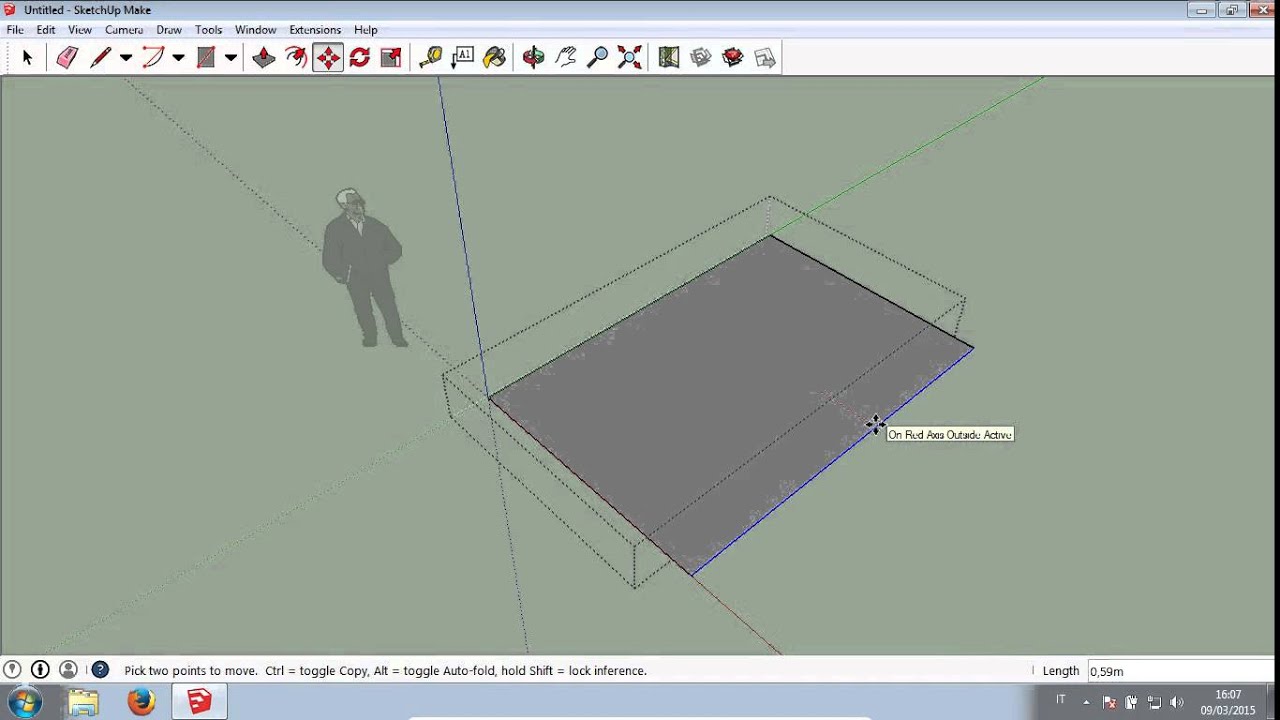Select the Rotate tool
1280x720 pixels.
360,58
